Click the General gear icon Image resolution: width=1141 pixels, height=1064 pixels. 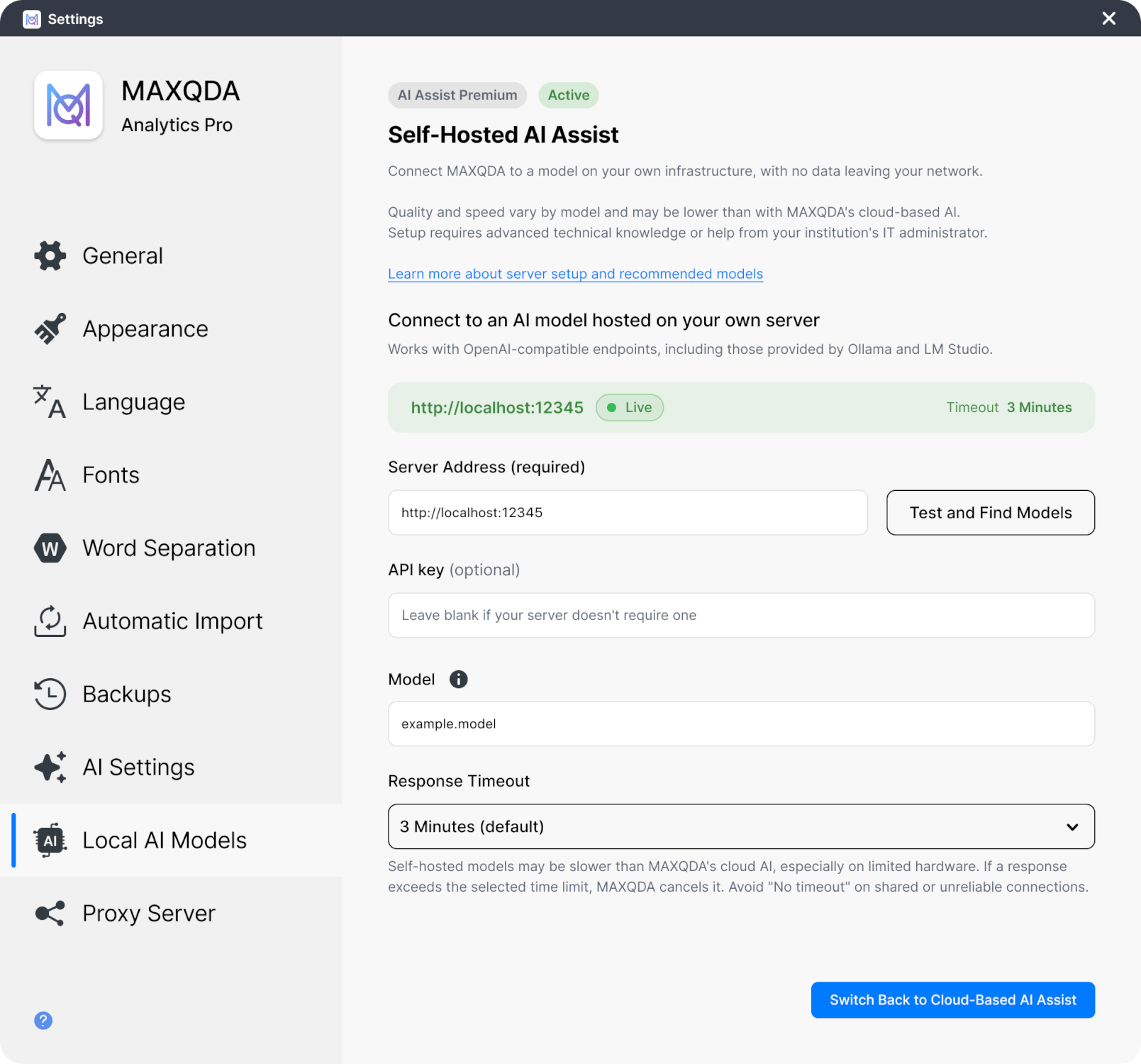(x=50, y=256)
